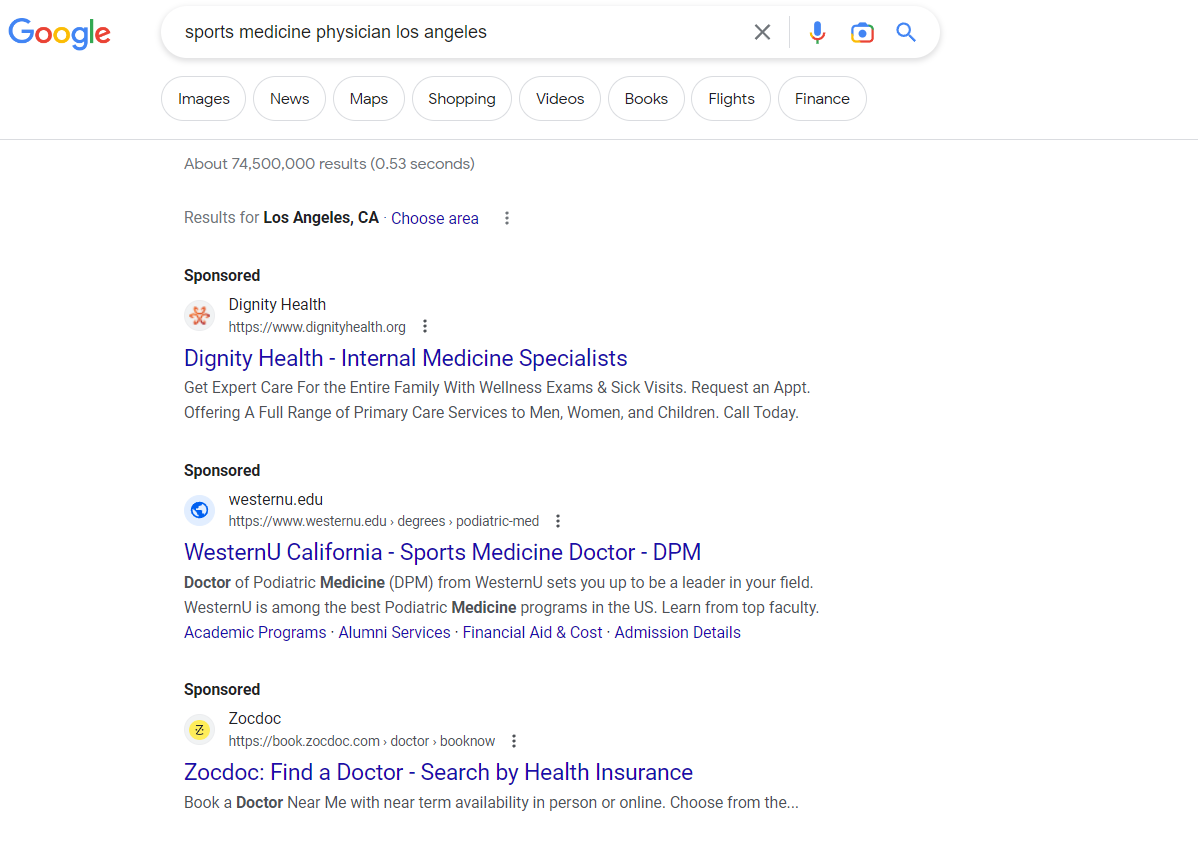Open the Flights filter

(x=731, y=99)
